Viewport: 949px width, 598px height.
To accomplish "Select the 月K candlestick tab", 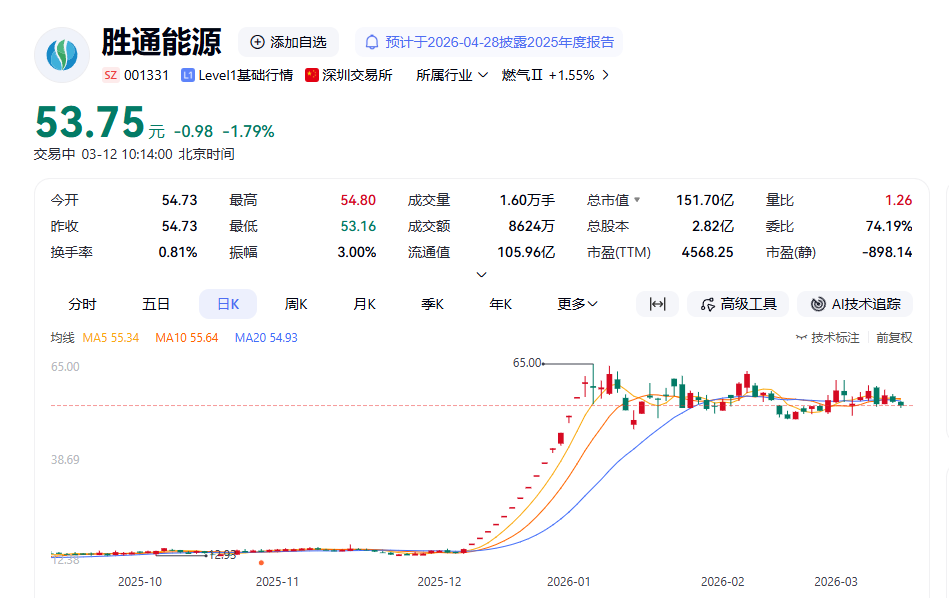I will click(x=364, y=304).
